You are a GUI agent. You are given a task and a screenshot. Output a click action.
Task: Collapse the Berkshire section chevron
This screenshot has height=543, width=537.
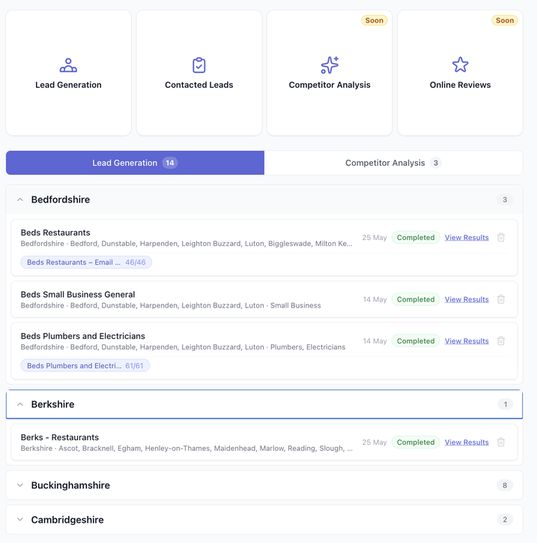[x=20, y=404]
